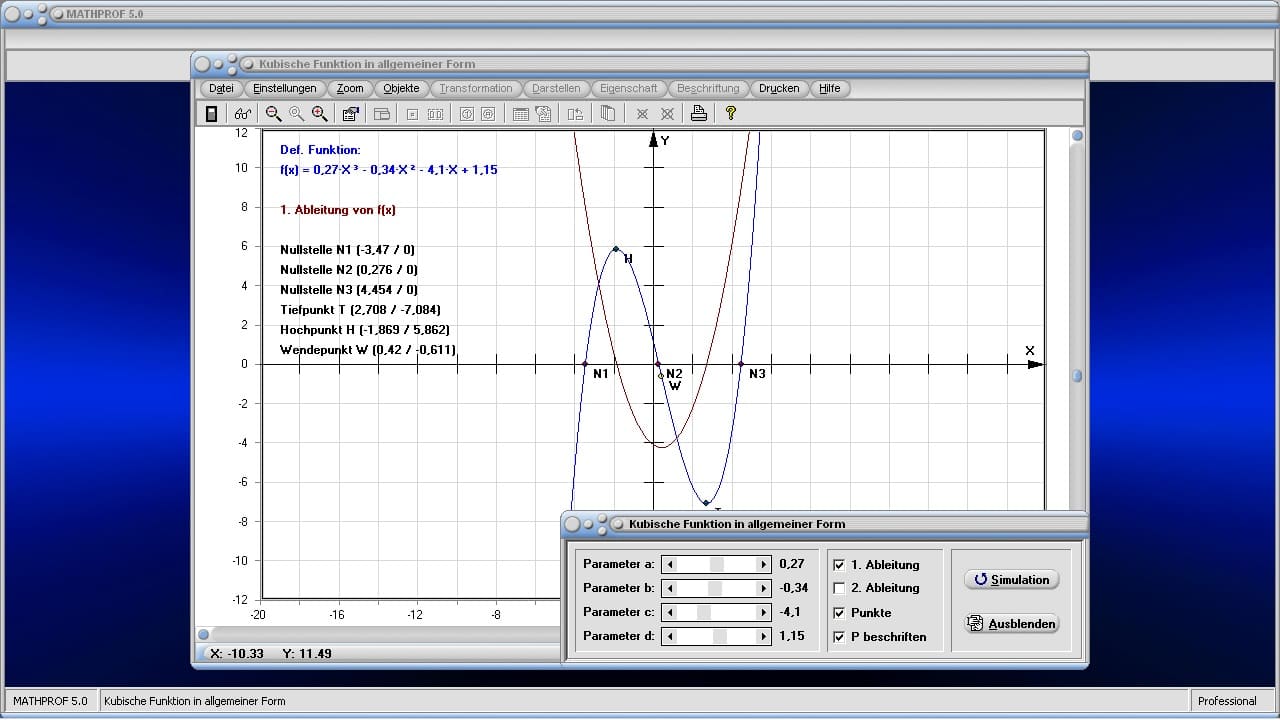
Task: Click the 'Professional' status bar entry
Action: (1227, 701)
